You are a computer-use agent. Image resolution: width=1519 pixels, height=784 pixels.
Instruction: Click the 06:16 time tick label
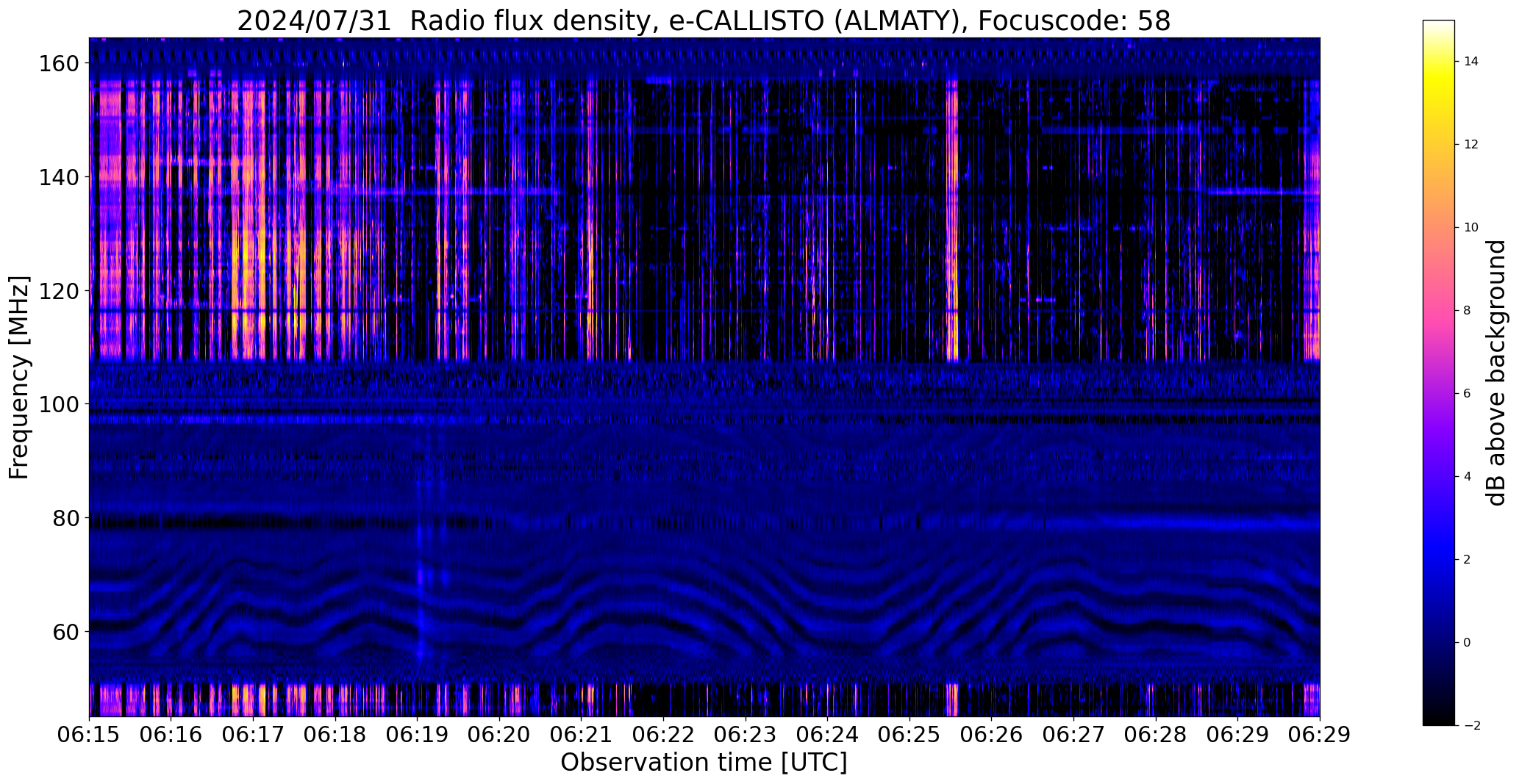[171, 735]
